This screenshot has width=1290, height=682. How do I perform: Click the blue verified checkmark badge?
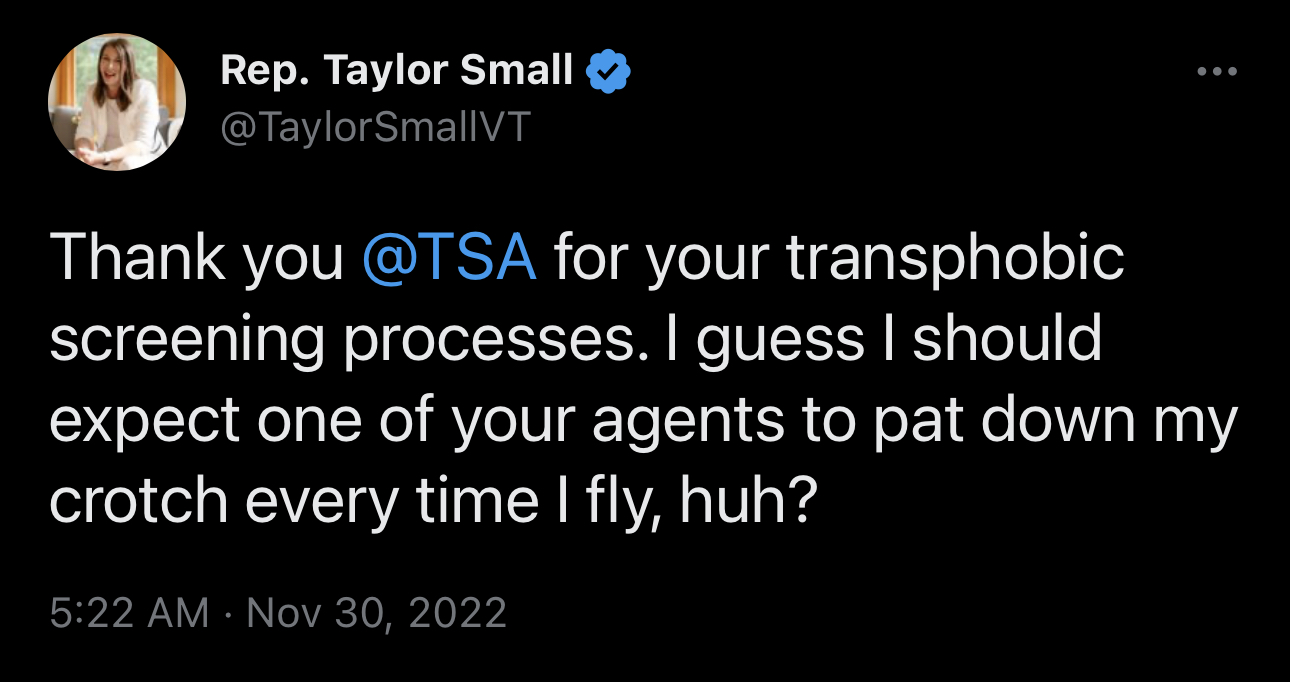click(x=607, y=72)
